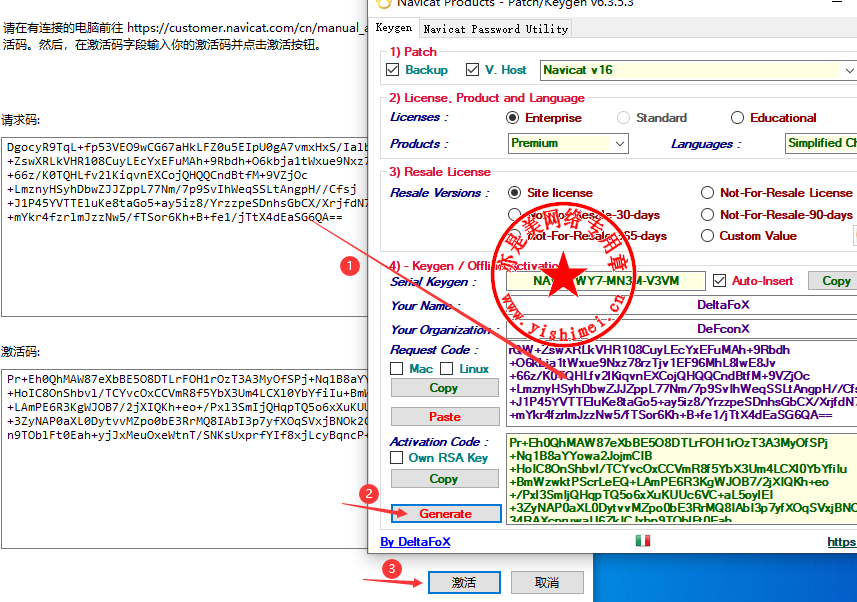This screenshot has height=602, width=857.
Task: Toggle the Auto-Insert checkbox
Action: click(719, 280)
